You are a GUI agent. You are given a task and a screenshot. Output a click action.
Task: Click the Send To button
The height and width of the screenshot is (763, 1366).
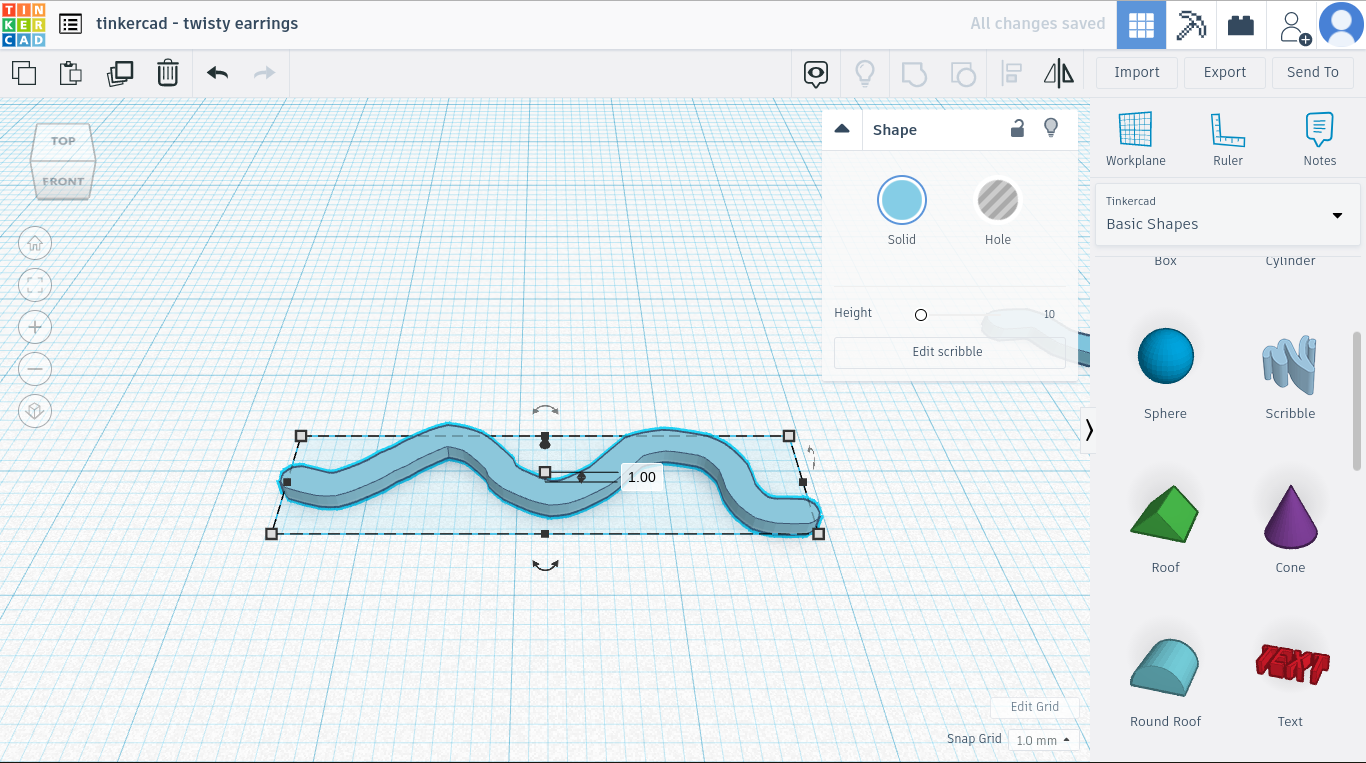coord(1313,73)
